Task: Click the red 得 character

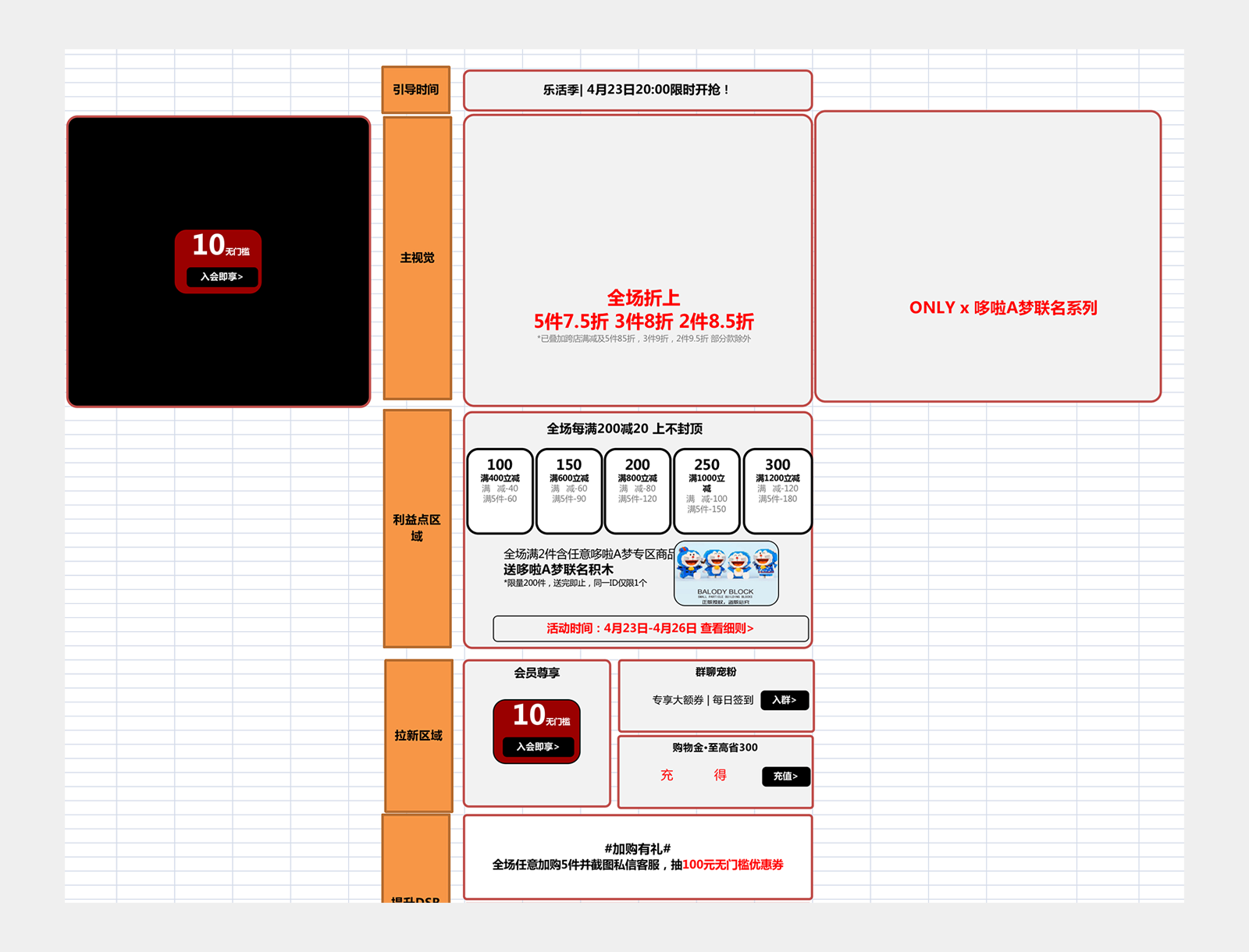Action: (720, 775)
